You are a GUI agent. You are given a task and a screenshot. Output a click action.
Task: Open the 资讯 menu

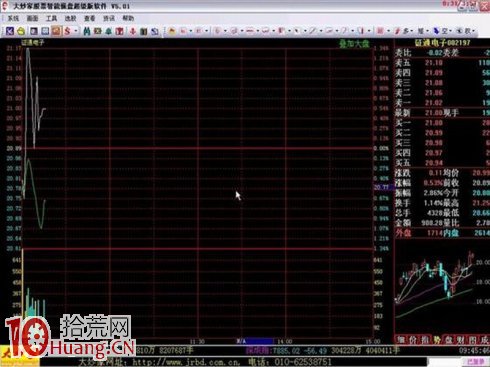(x=109, y=19)
